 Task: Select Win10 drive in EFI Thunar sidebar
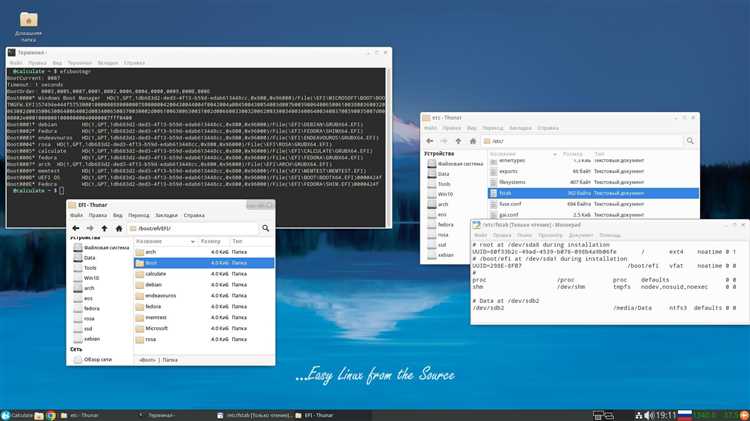(87, 278)
